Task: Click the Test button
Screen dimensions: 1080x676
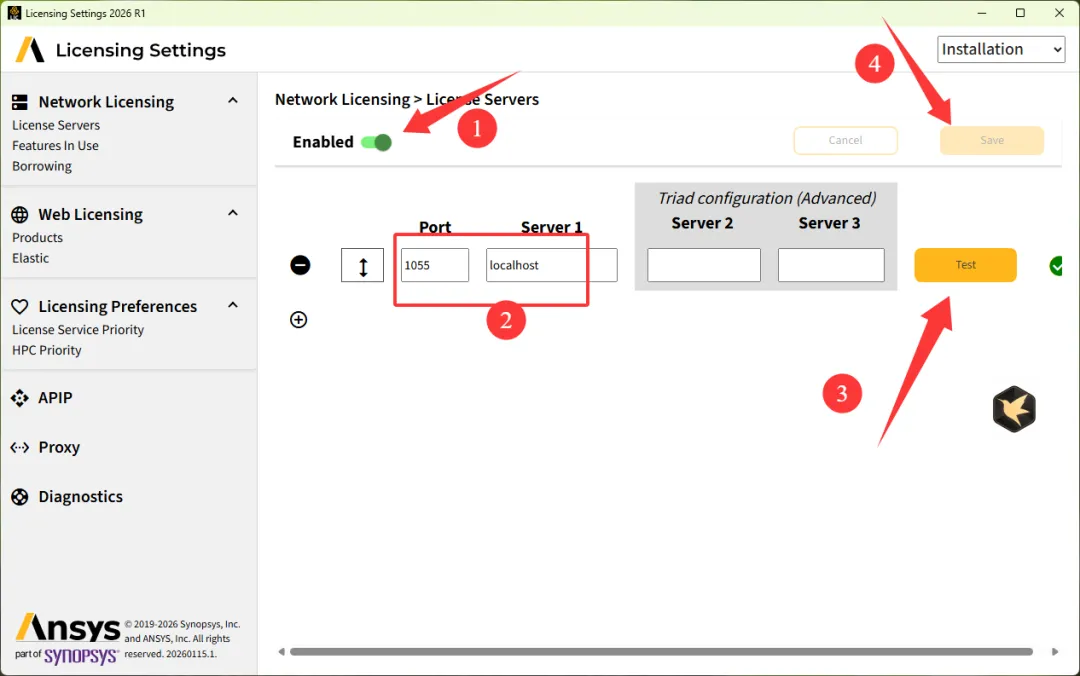Action: (965, 265)
